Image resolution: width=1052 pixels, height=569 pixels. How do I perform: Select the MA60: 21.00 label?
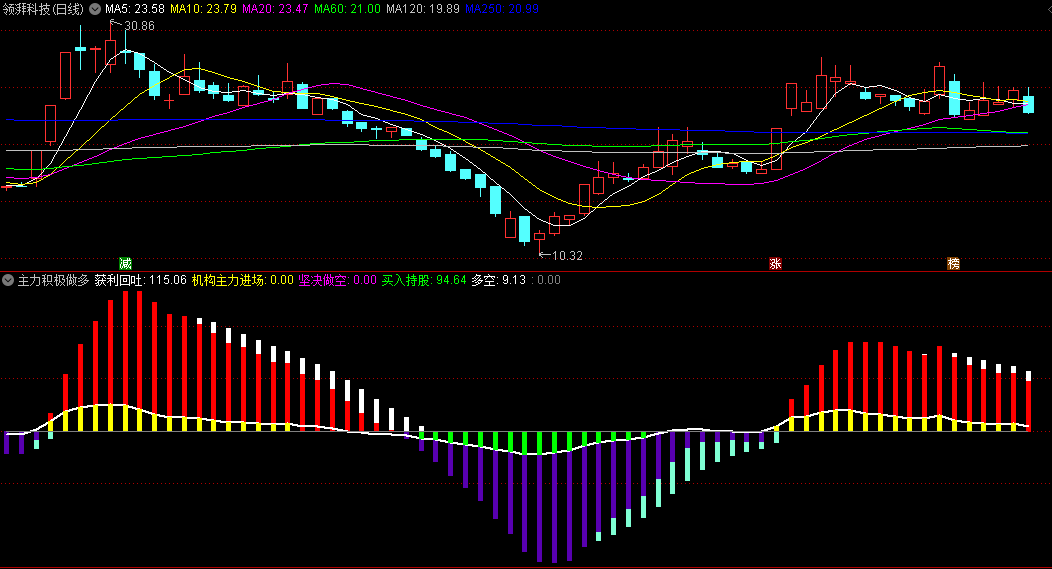pos(347,9)
